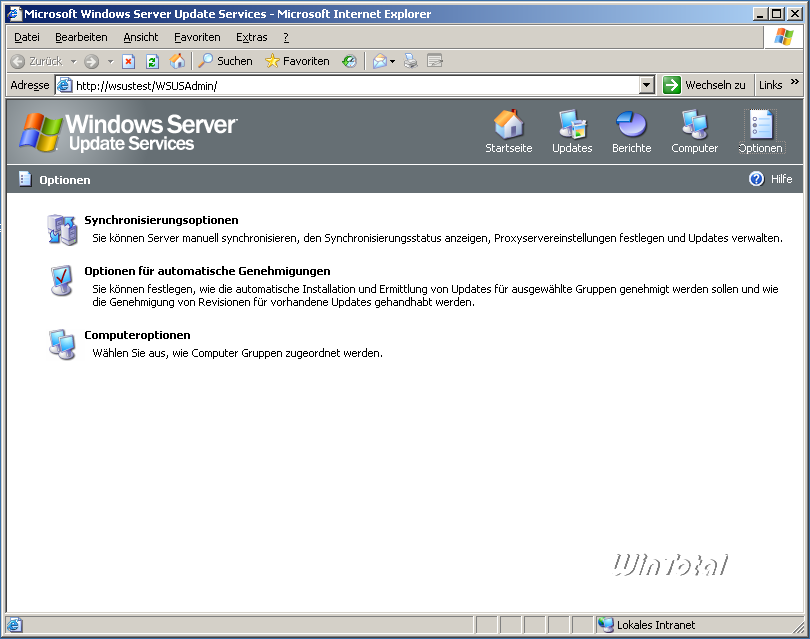Click the Hilfe text link
Image resolution: width=810 pixels, height=639 pixels.
781,179
